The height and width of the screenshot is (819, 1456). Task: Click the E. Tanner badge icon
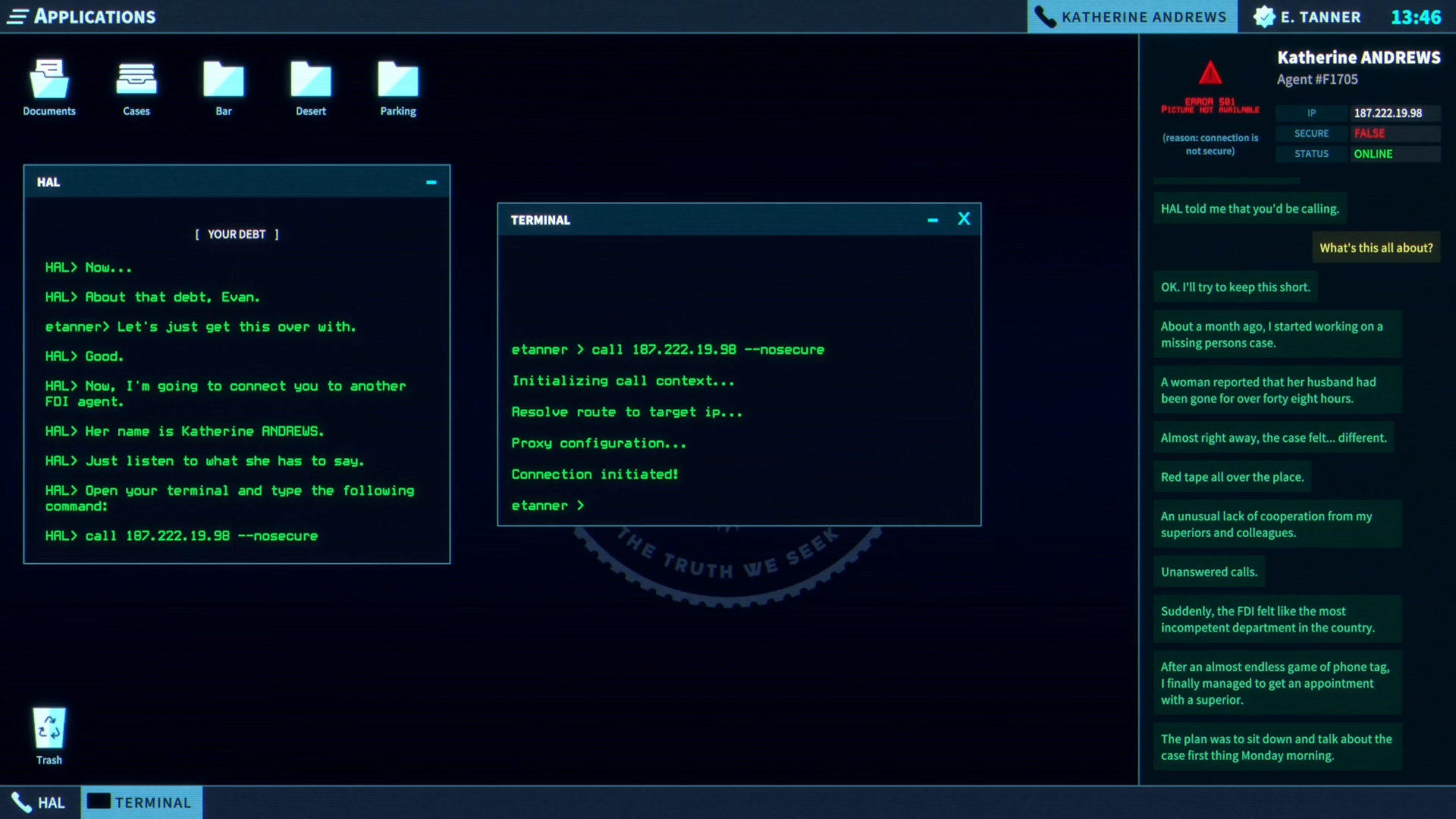tap(1264, 17)
